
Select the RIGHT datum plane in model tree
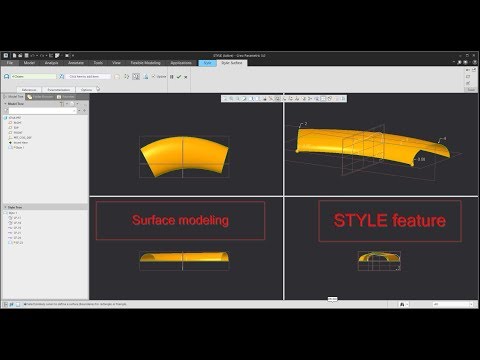coord(15,122)
